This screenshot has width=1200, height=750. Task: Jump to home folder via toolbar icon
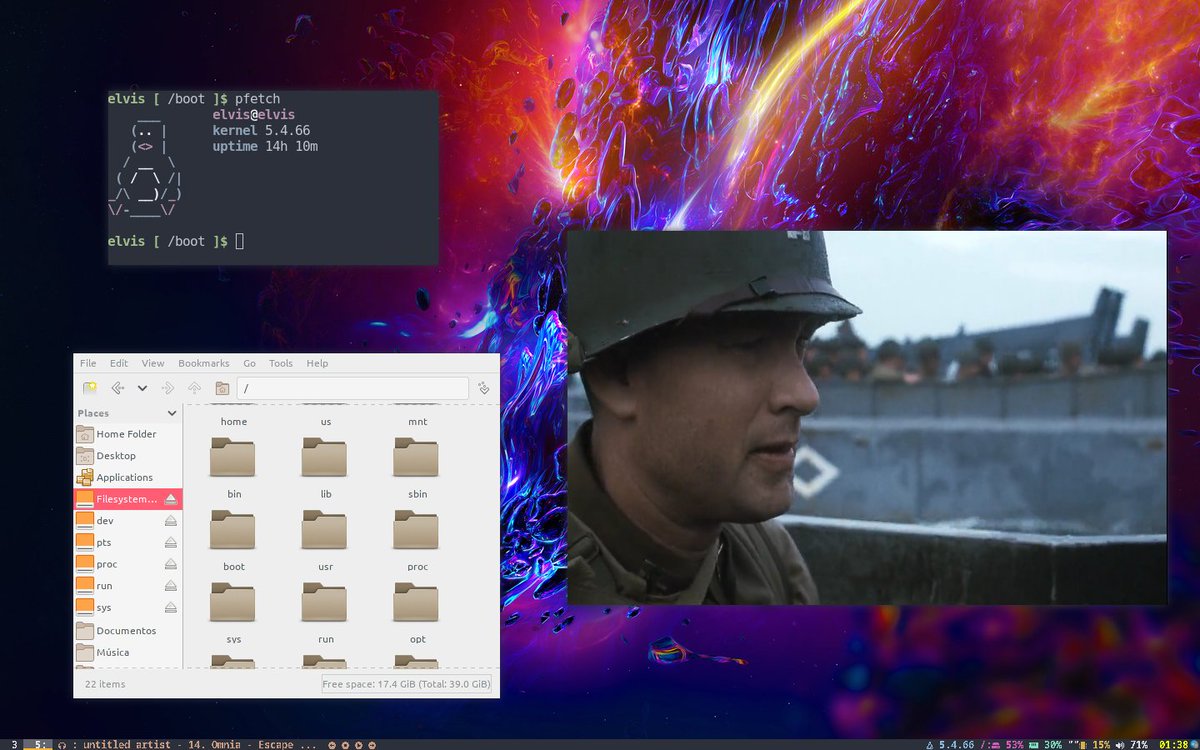tap(222, 388)
